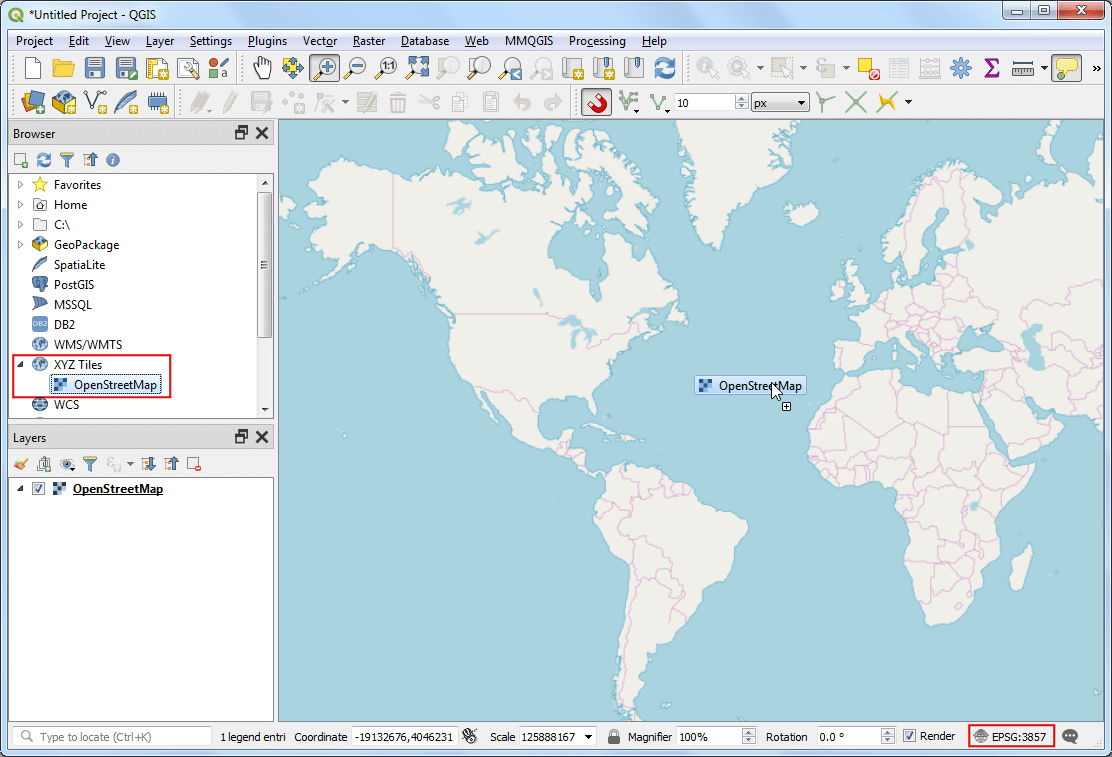This screenshot has height=757, width=1112.
Task: Click the EPSG:3857 CRS button
Action: [x=1011, y=736]
